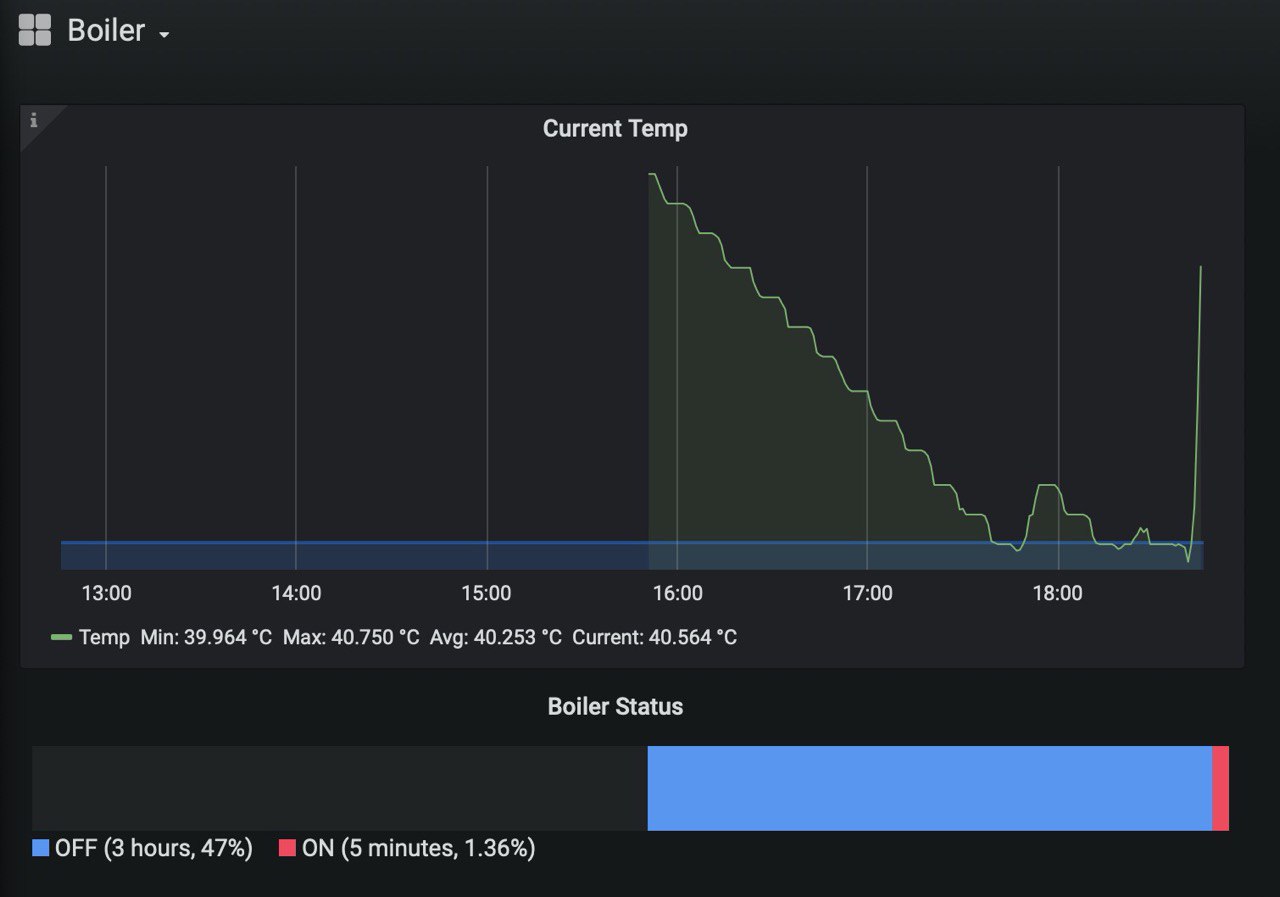Image resolution: width=1280 pixels, height=897 pixels.
Task: Click the 17:00 time axis label
Action: pos(867,593)
